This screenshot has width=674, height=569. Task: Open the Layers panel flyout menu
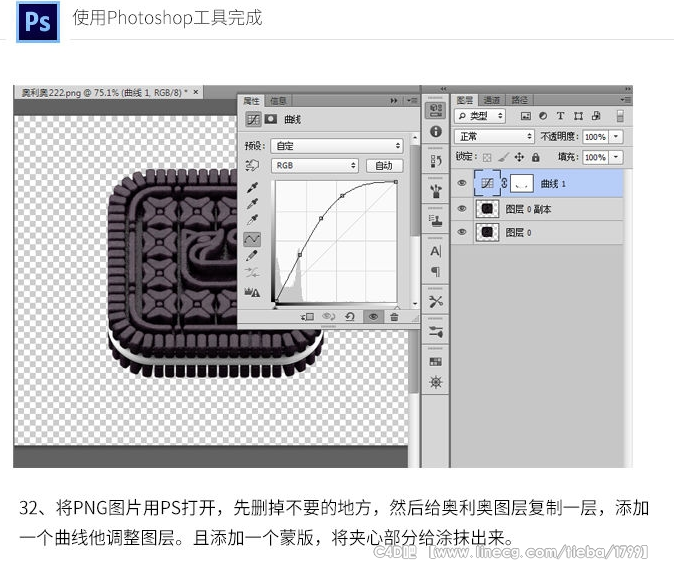(x=625, y=100)
